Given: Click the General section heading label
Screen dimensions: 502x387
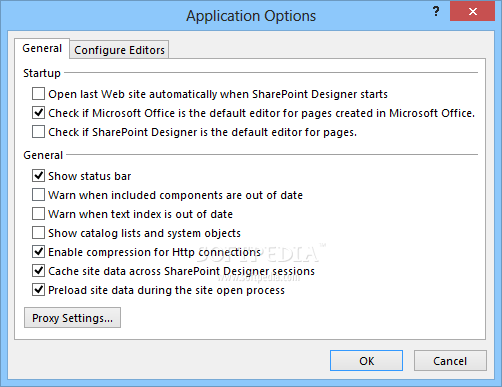Looking at the screenshot, I should point(43,155).
